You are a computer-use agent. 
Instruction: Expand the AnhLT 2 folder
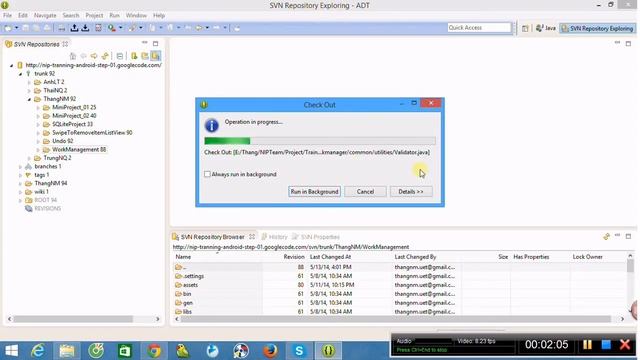(x=29, y=82)
